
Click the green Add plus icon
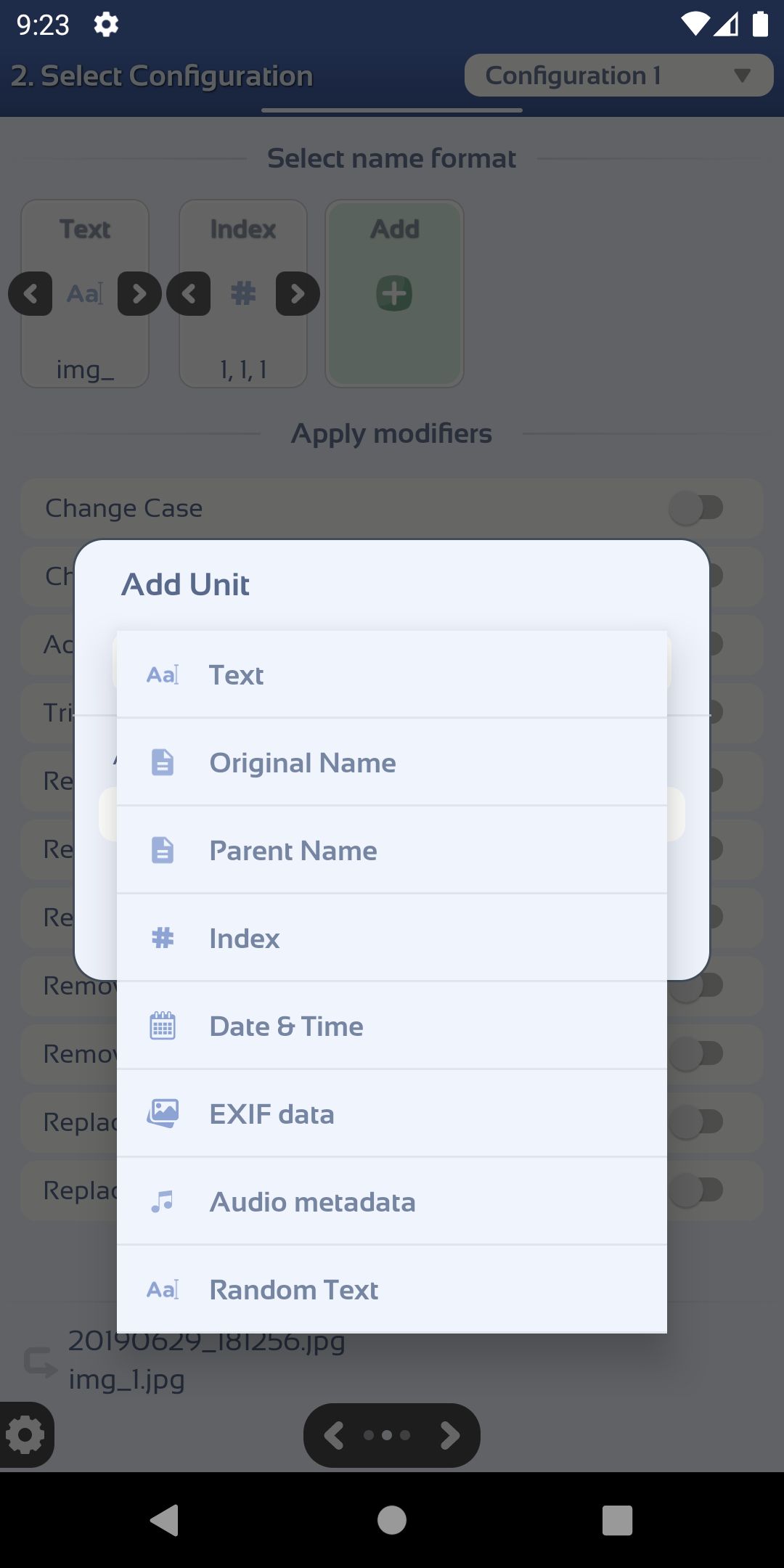click(x=394, y=293)
